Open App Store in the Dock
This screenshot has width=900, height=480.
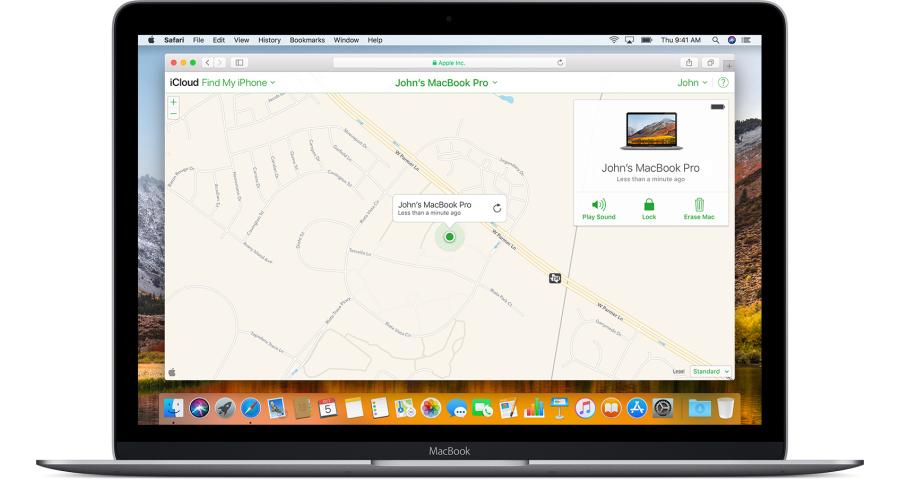(637, 408)
